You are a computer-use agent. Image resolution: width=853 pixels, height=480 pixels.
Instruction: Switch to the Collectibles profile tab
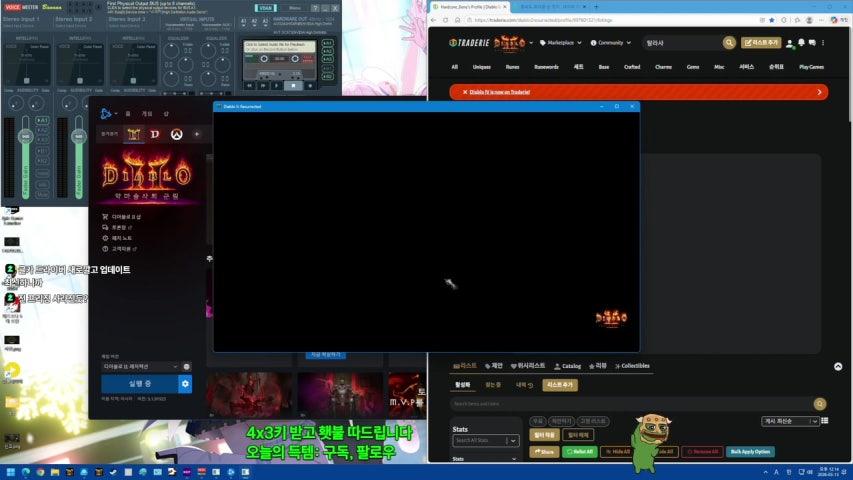[632, 366]
